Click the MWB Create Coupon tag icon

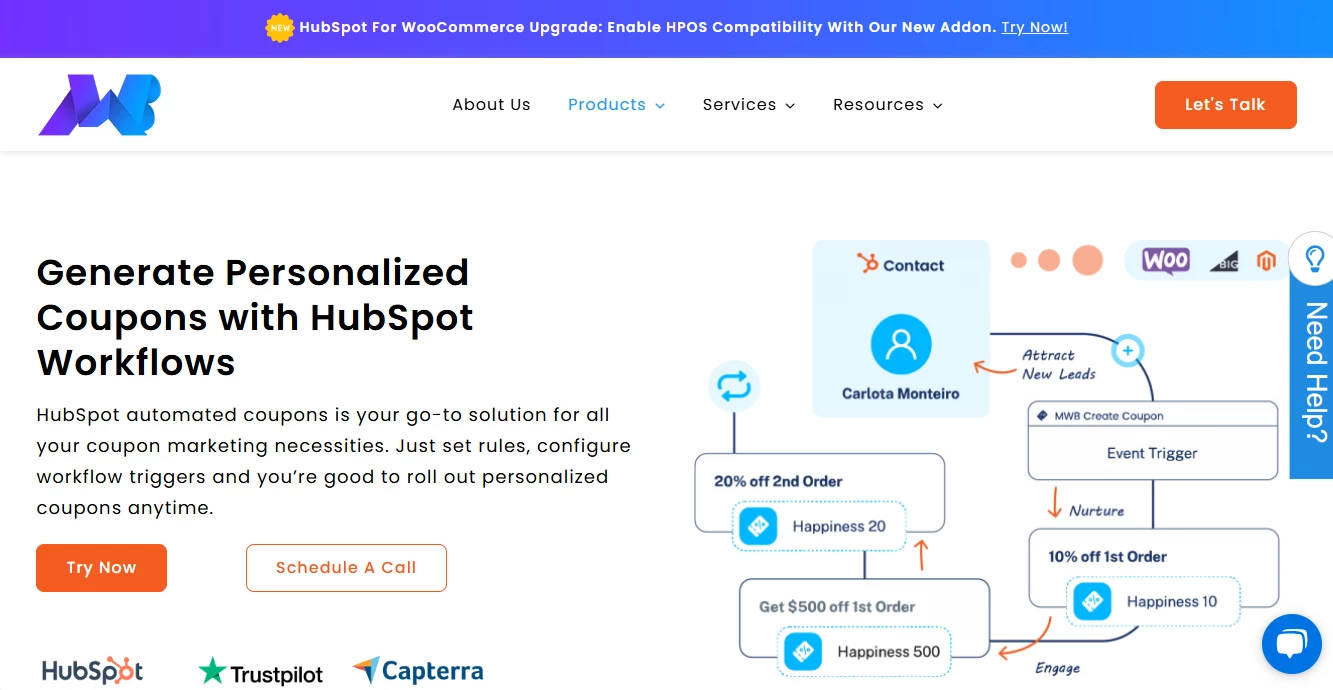(1043, 416)
